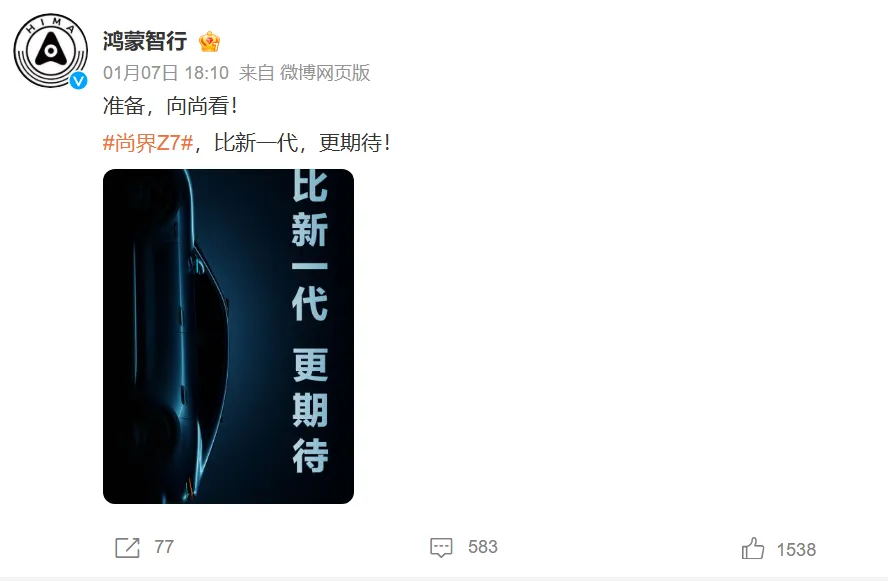Viewport: 888px width, 581px height.
Task: Open the HIMA circular profile avatar
Action: pyautogui.click(x=50, y=50)
